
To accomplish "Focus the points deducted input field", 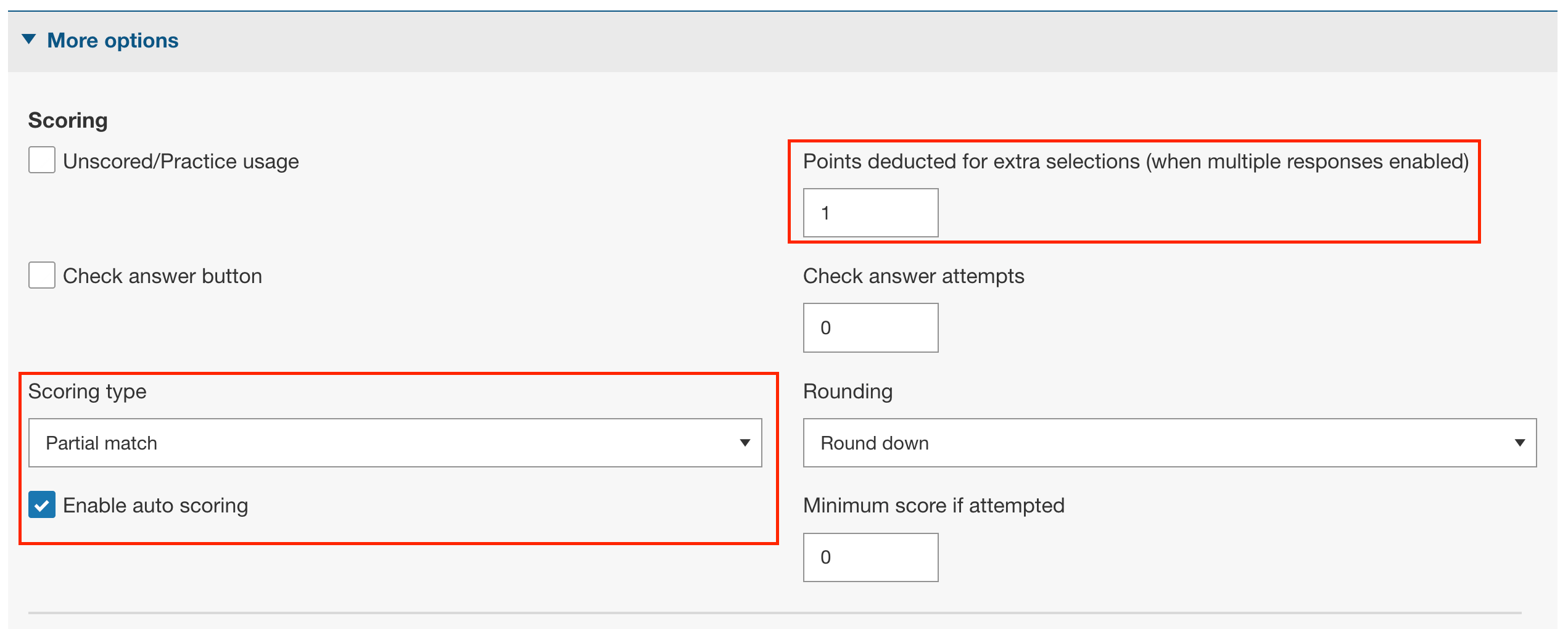I will [x=870, y=213].
